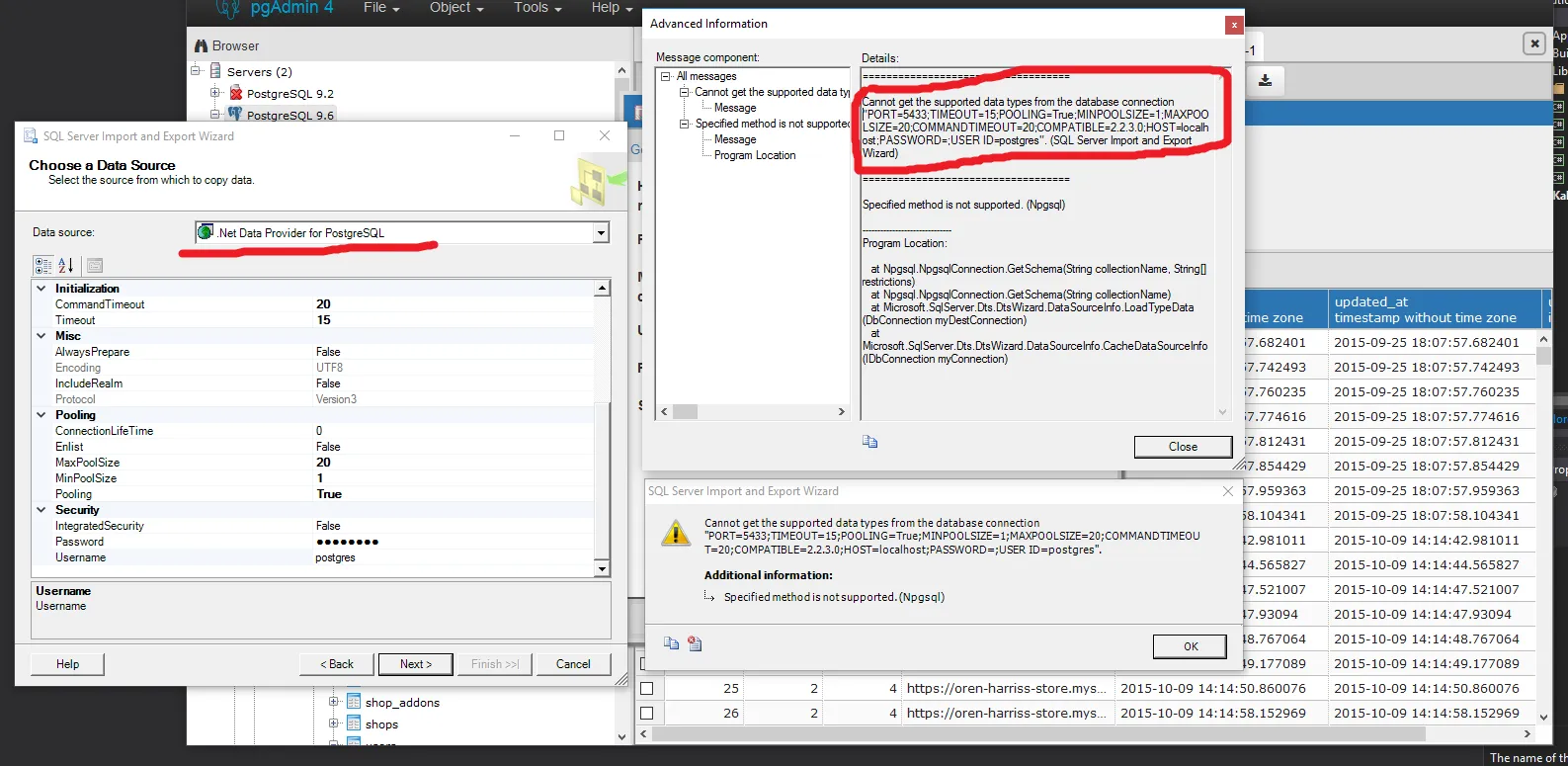Image resolution: width=1568 pixels, height=766 pixels.
Task: Collapse the All messages tree node
Action: click(x=667, y=76)
